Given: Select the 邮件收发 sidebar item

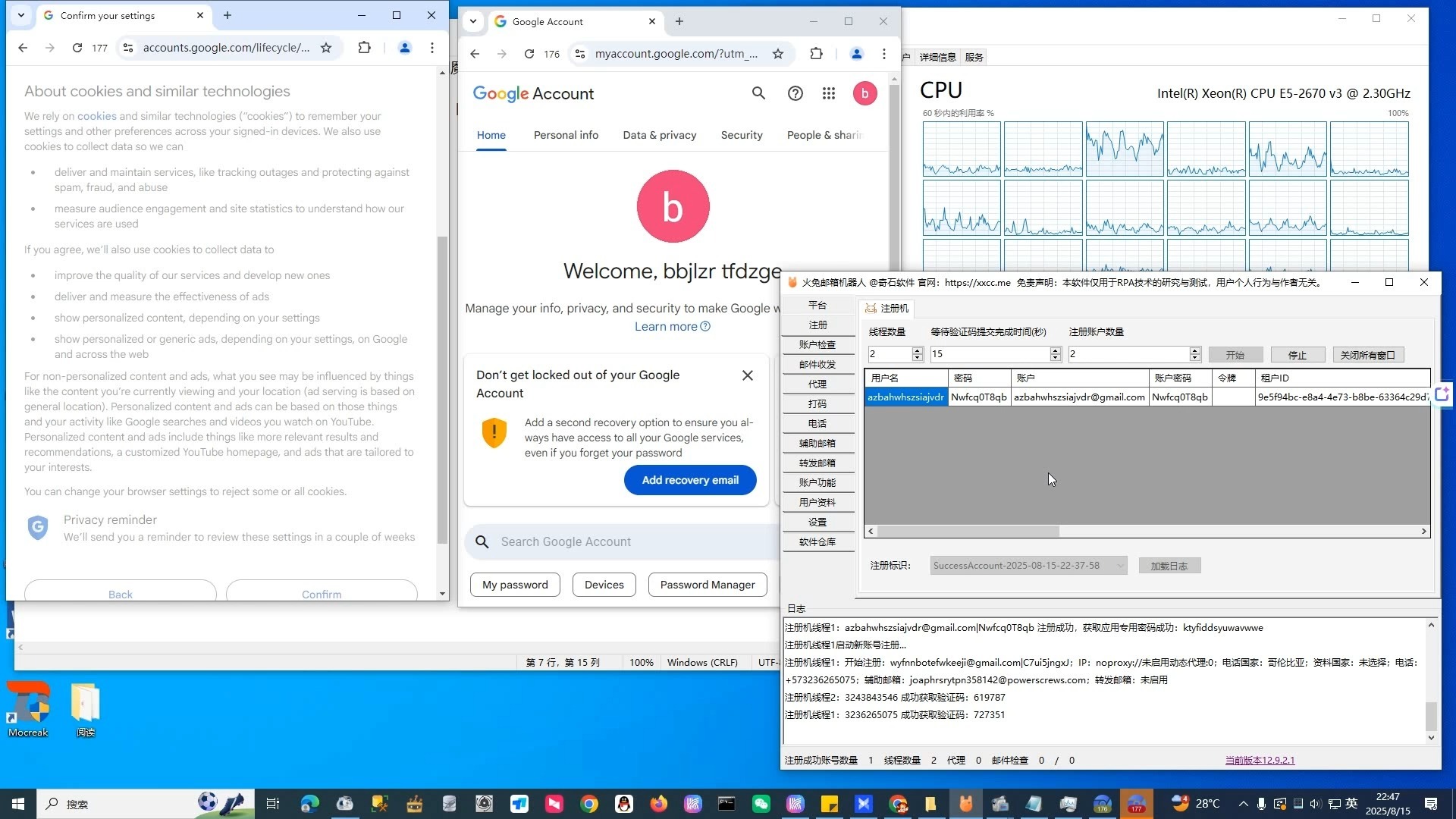Looking at the screenshot, I should click(x=817, y=364).
